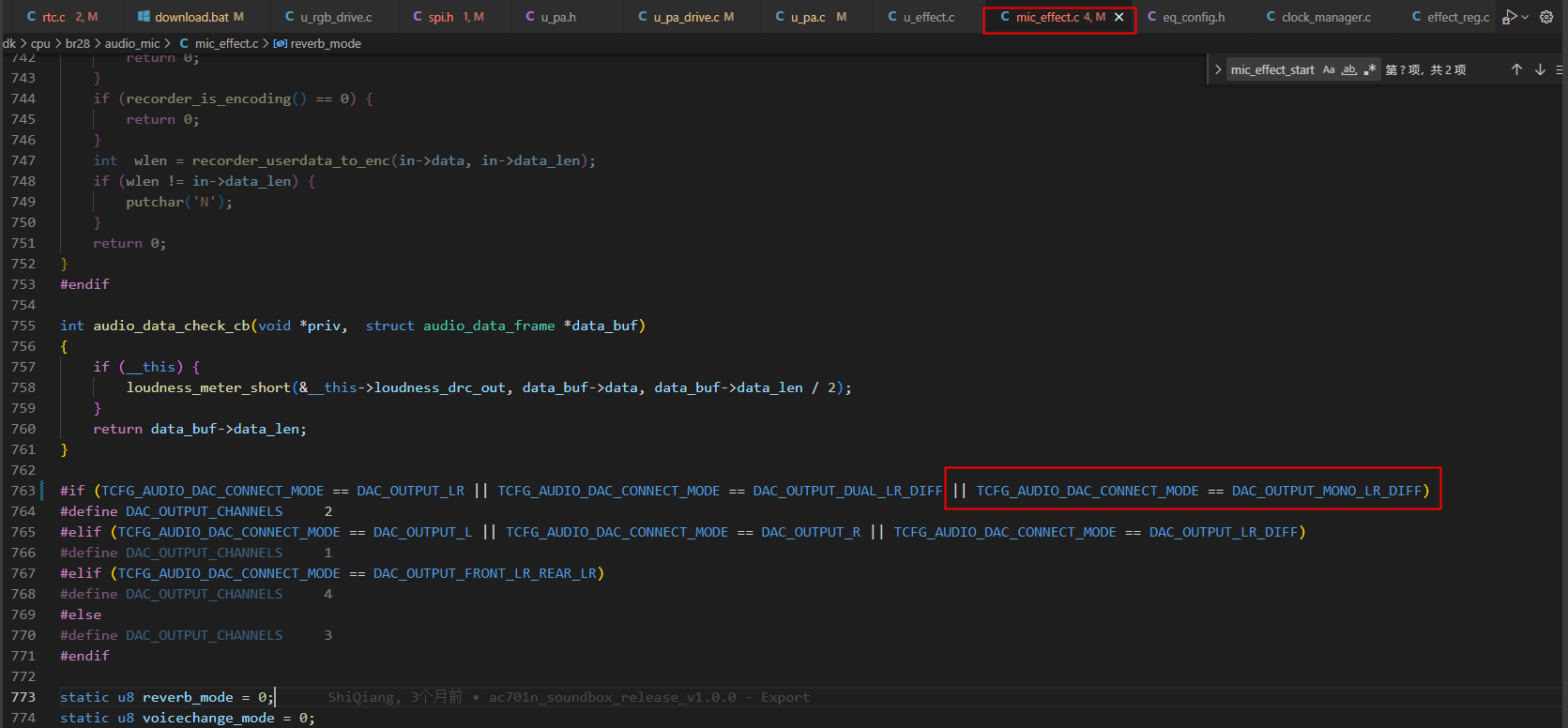The image size is (1568, 728).
Task: Go to next match arrow
Action: [1540, 69]
